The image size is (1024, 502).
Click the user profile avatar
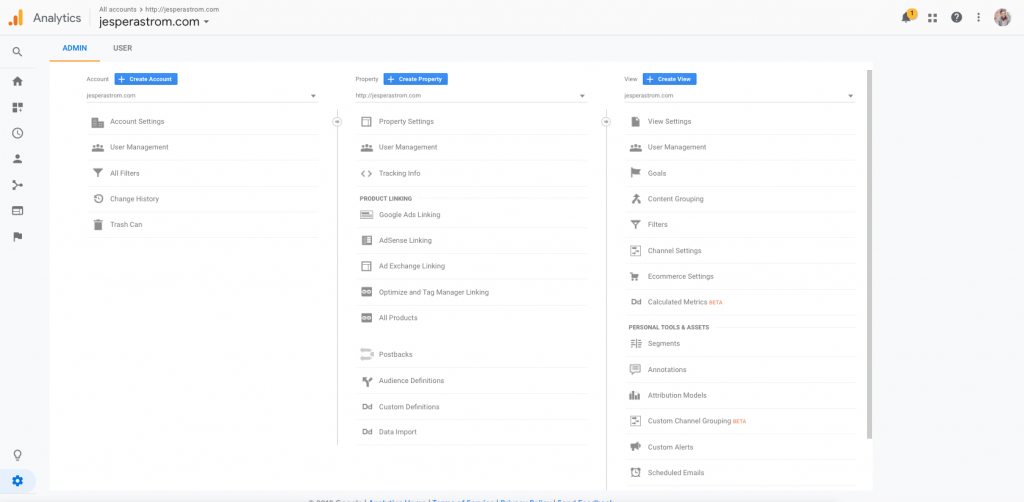coord(1002,18)
